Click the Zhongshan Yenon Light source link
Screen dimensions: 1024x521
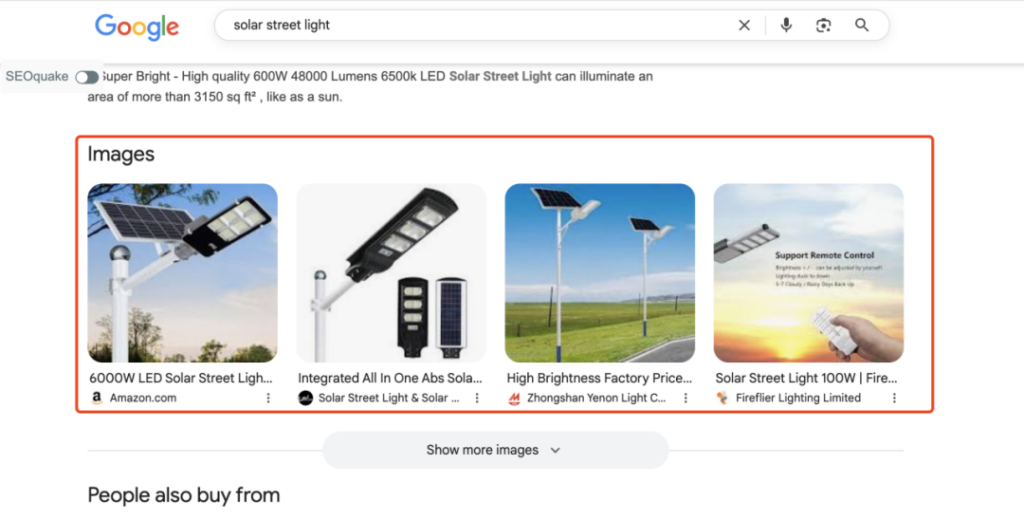pos(596,398)
